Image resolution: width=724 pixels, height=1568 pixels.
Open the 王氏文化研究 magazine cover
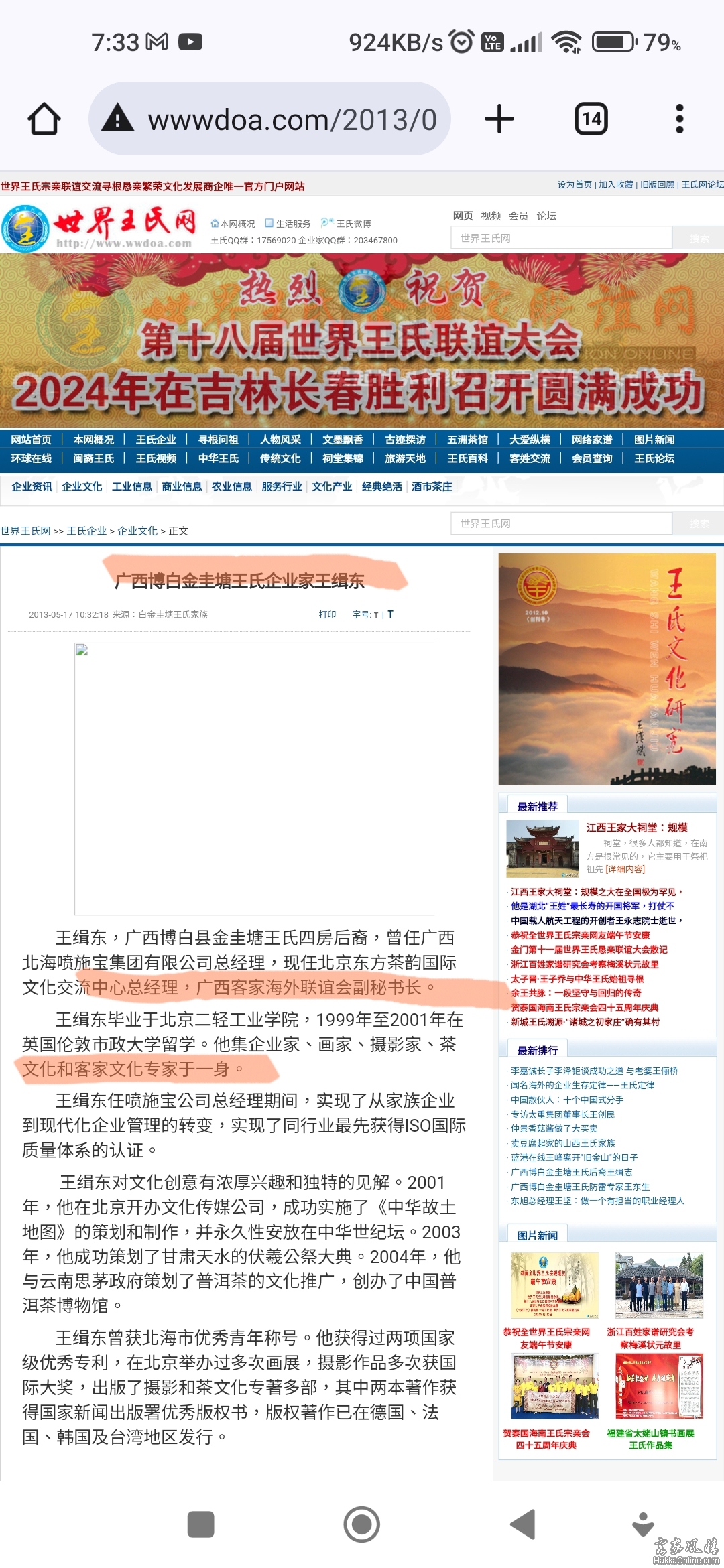(607, 669)
